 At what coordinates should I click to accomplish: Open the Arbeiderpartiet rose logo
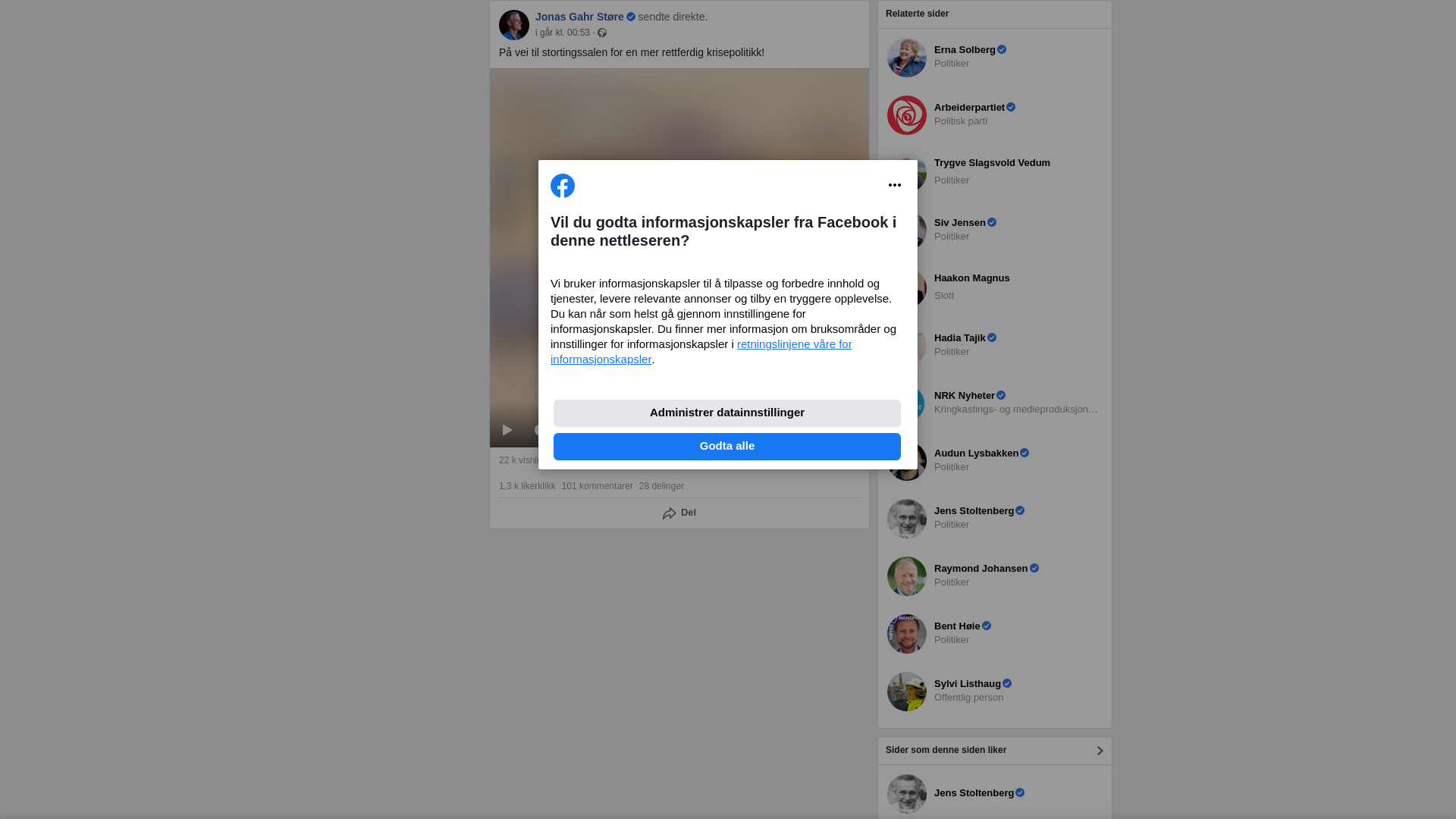coord(907,115)
